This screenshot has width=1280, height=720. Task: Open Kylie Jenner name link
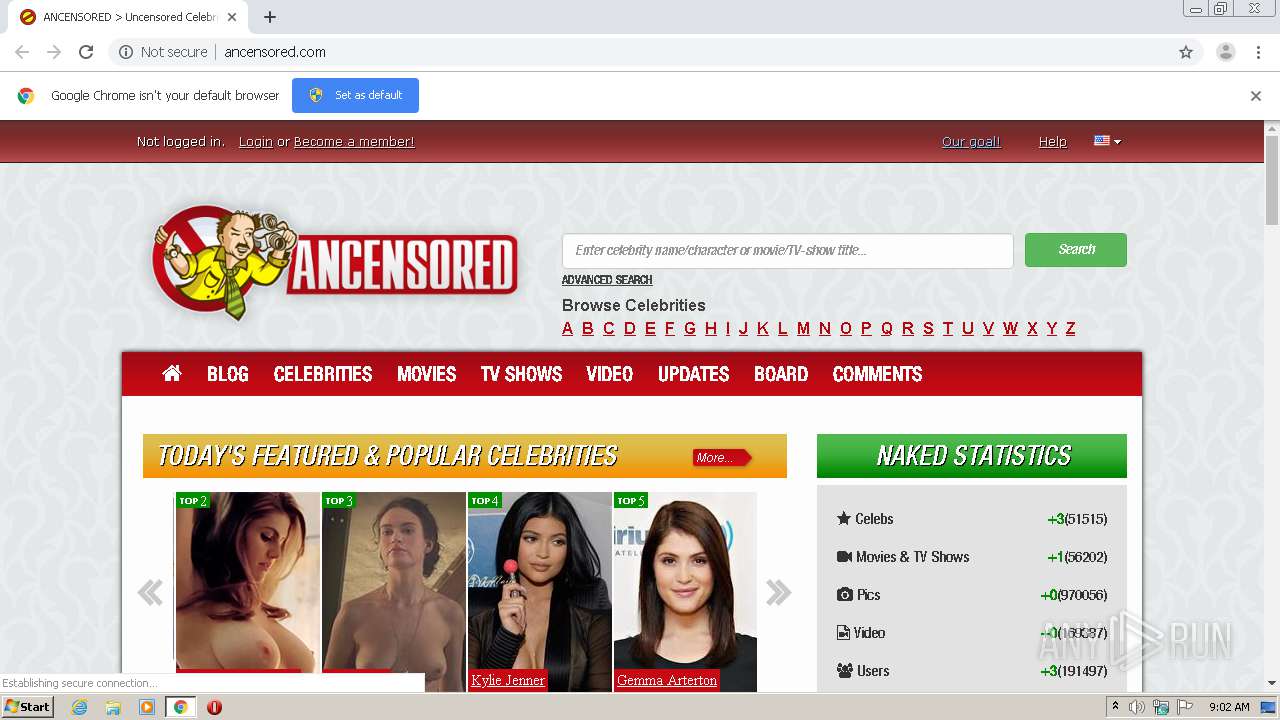(508, 680)
